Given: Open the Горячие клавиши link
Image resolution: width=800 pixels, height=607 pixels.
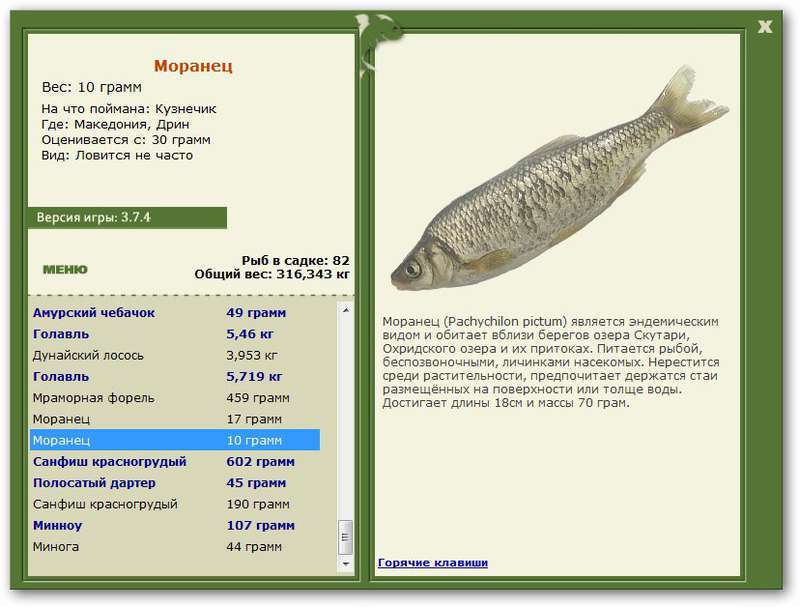Looking at the screenshot, I should pyautogui.click(x=432, y=562).
